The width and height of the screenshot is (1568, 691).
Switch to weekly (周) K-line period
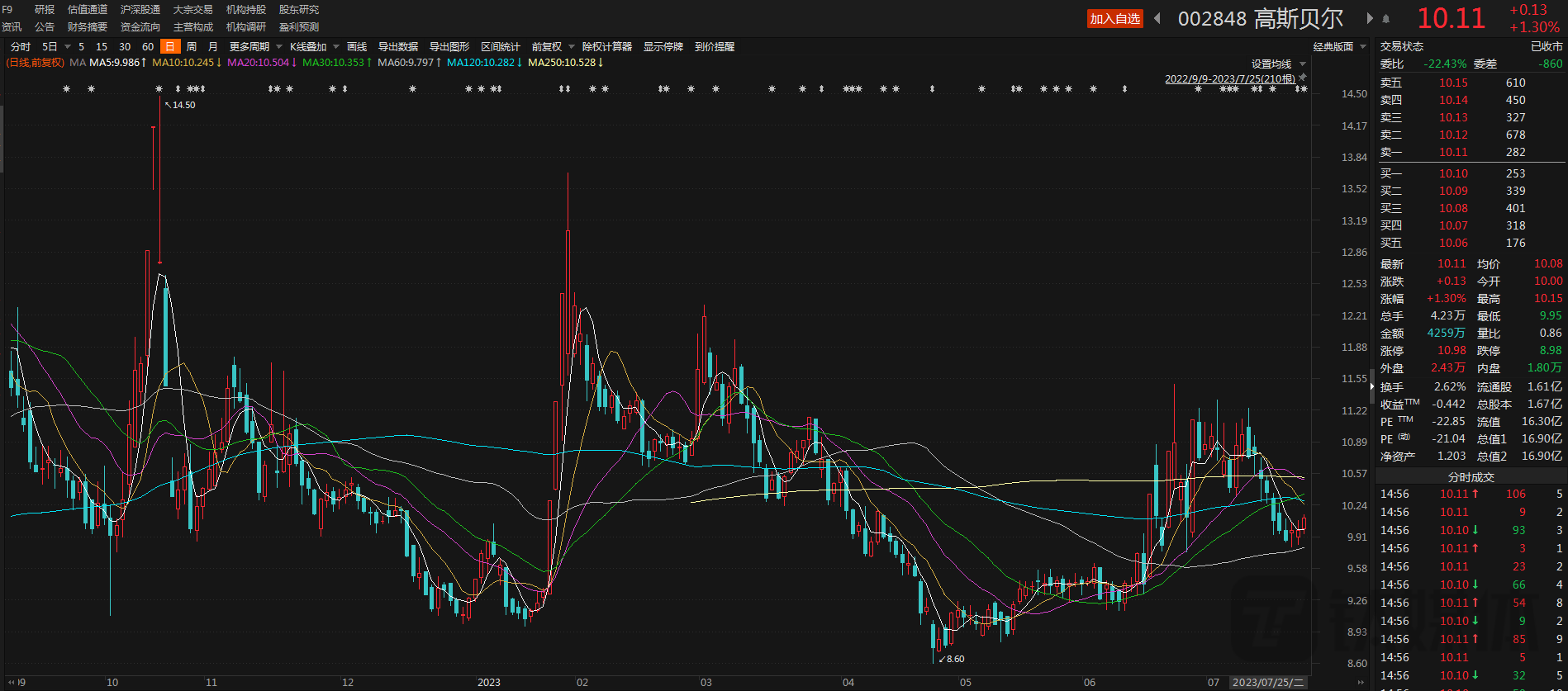(x=192, y=47)
